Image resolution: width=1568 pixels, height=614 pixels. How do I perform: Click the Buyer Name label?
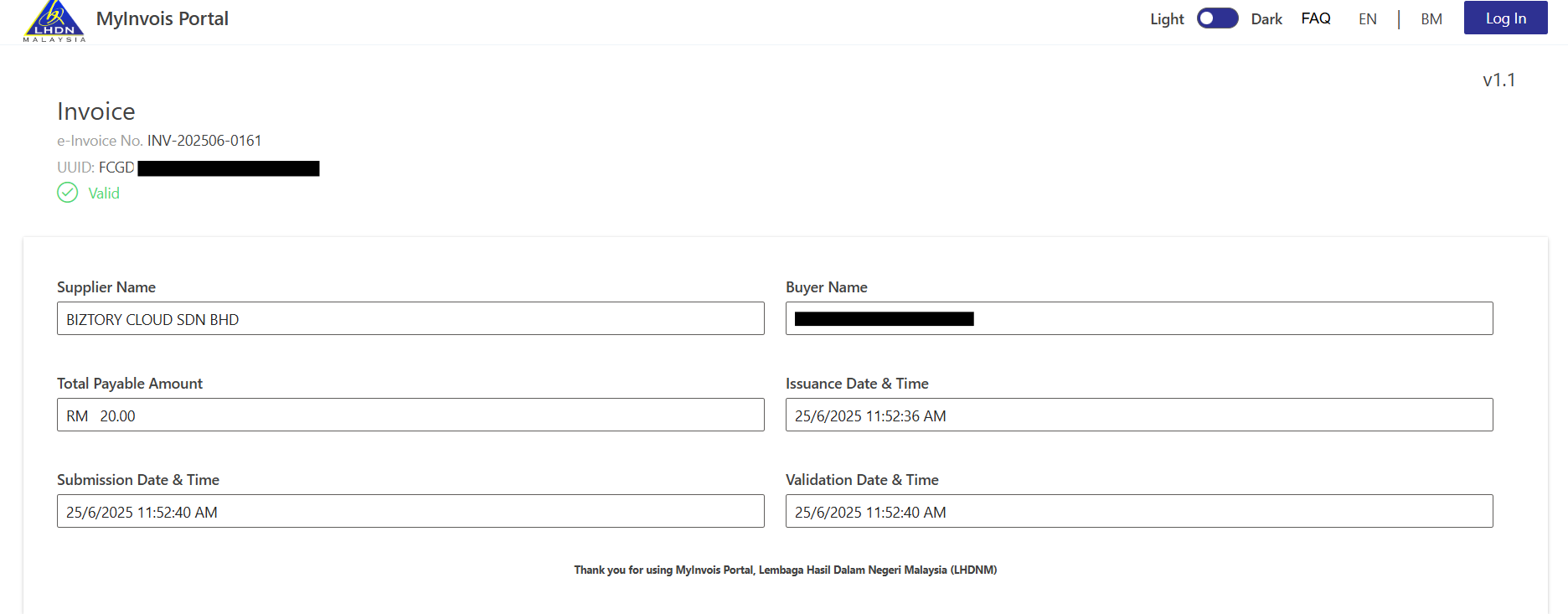click(827, 287)
